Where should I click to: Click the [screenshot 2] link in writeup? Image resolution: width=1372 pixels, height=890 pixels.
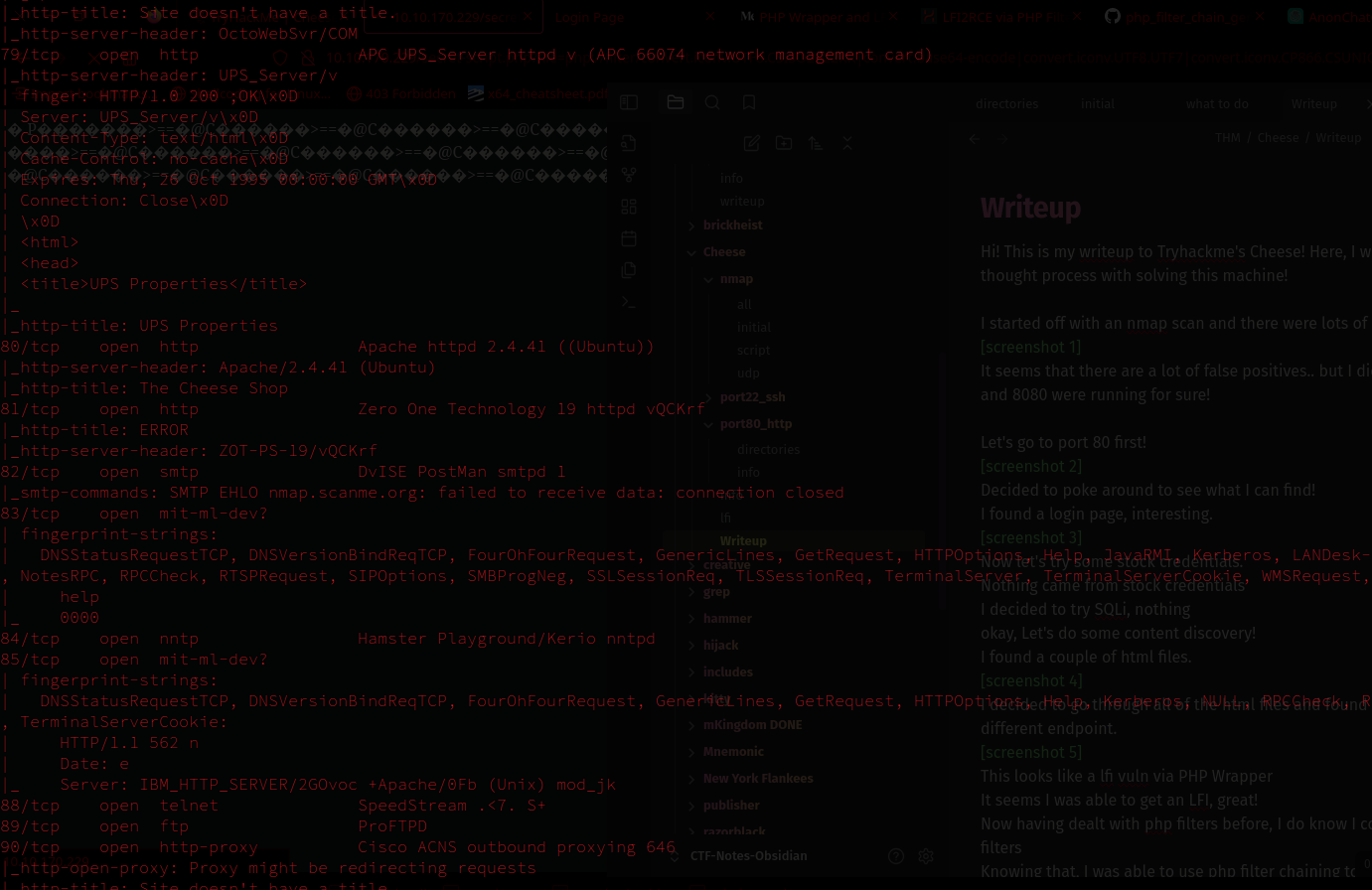click(1030, 466)
